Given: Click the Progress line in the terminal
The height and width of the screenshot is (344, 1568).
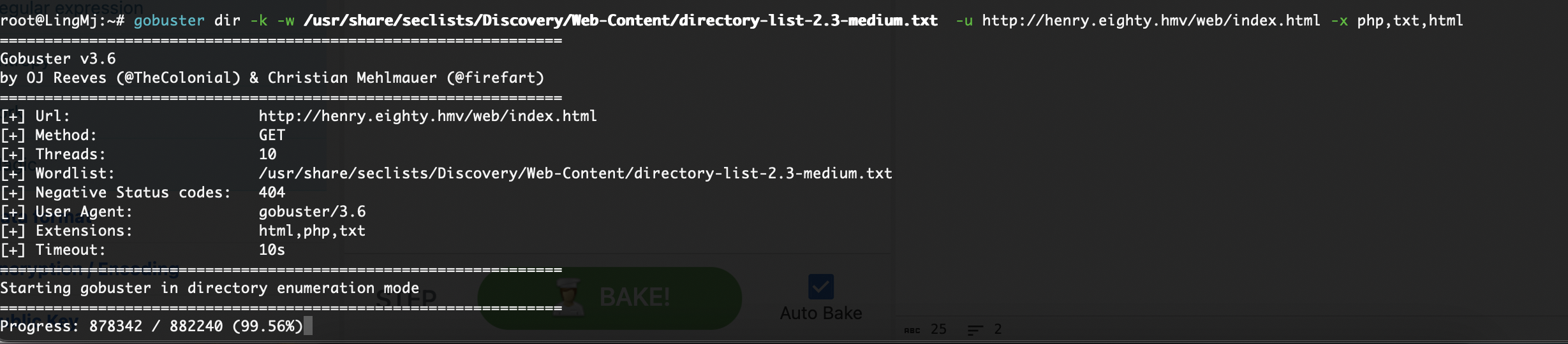Looking at the screenshot, I should (152, 326).
